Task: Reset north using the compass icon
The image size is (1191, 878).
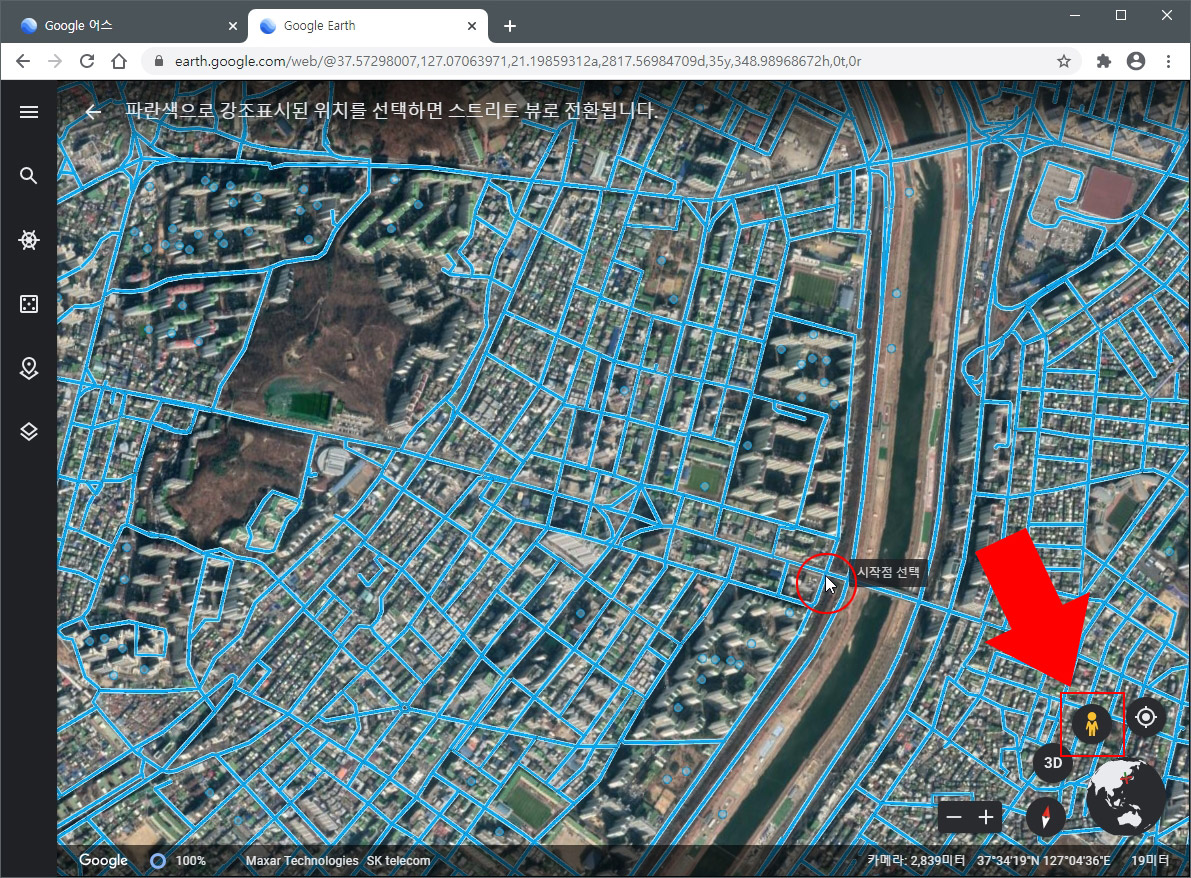Action: click(x=1046, y=816)
